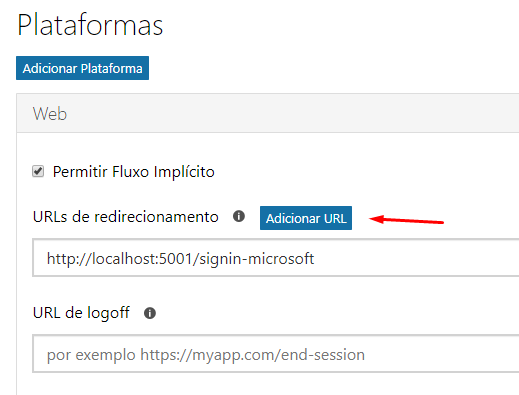Add a redirect with the Adicionar URL button
This screenshot has height=395, width=519.
point(306,218)
